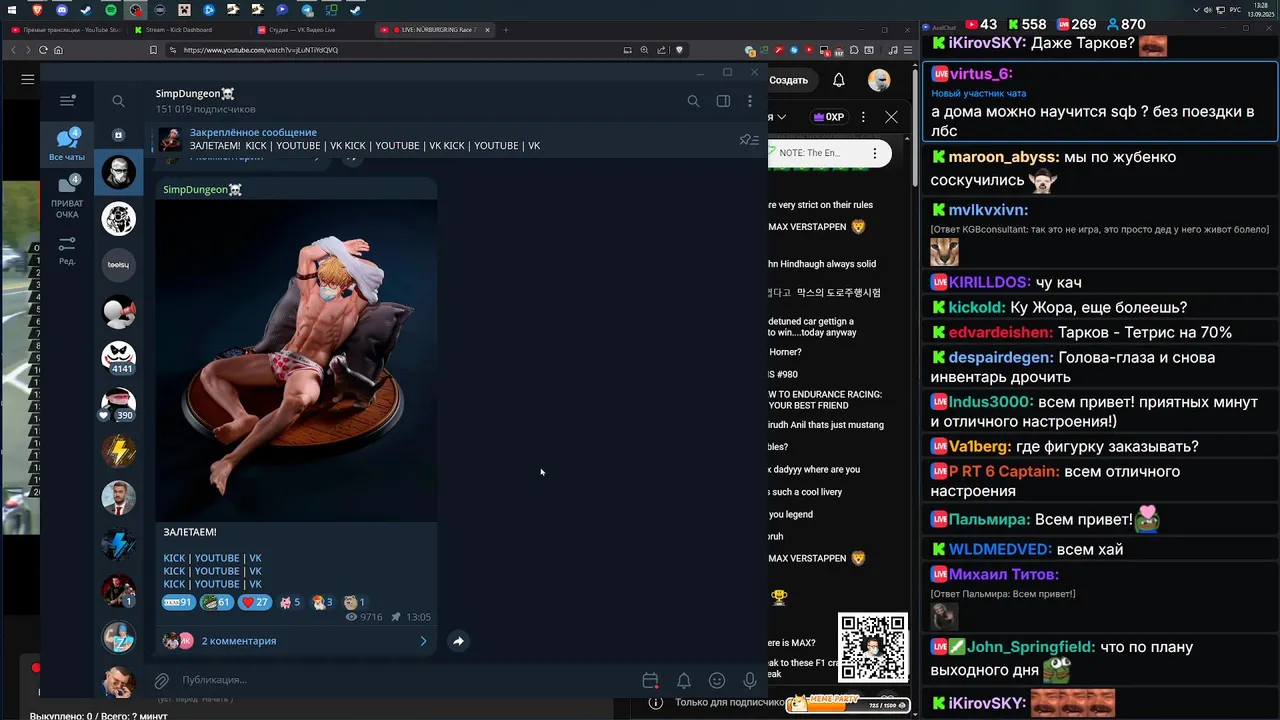
Task: Open the YouTube guide hamburger menu
Action: click(28, 79)
